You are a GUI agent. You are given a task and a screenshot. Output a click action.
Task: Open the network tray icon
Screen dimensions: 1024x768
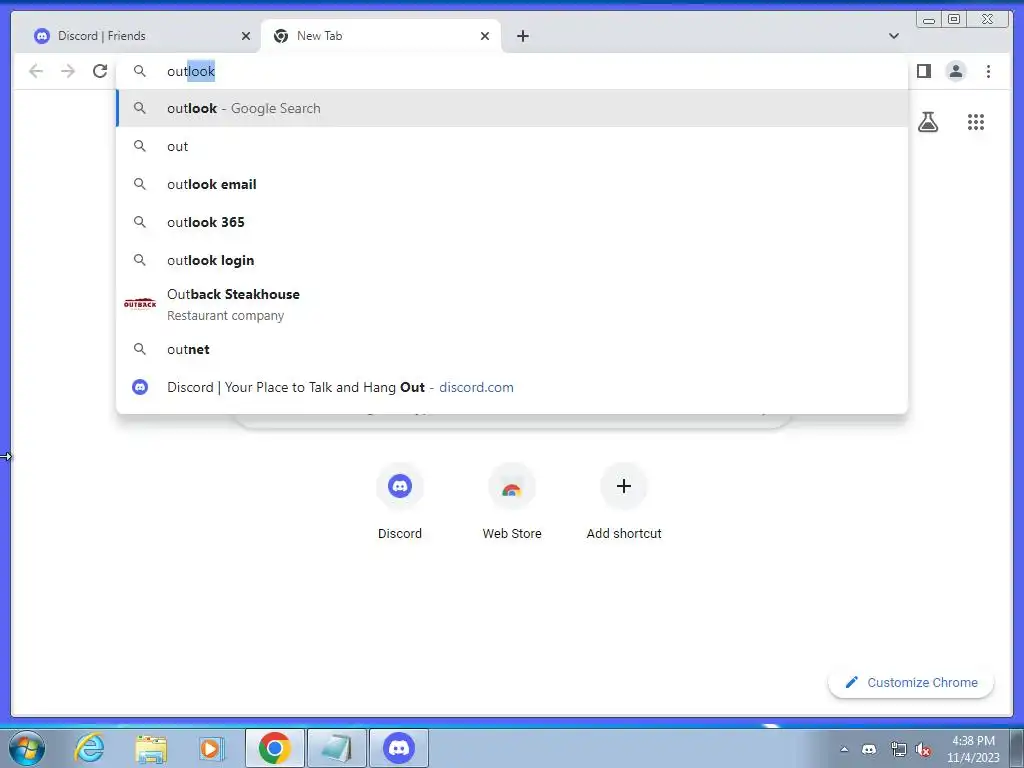(x=898, y=750)
